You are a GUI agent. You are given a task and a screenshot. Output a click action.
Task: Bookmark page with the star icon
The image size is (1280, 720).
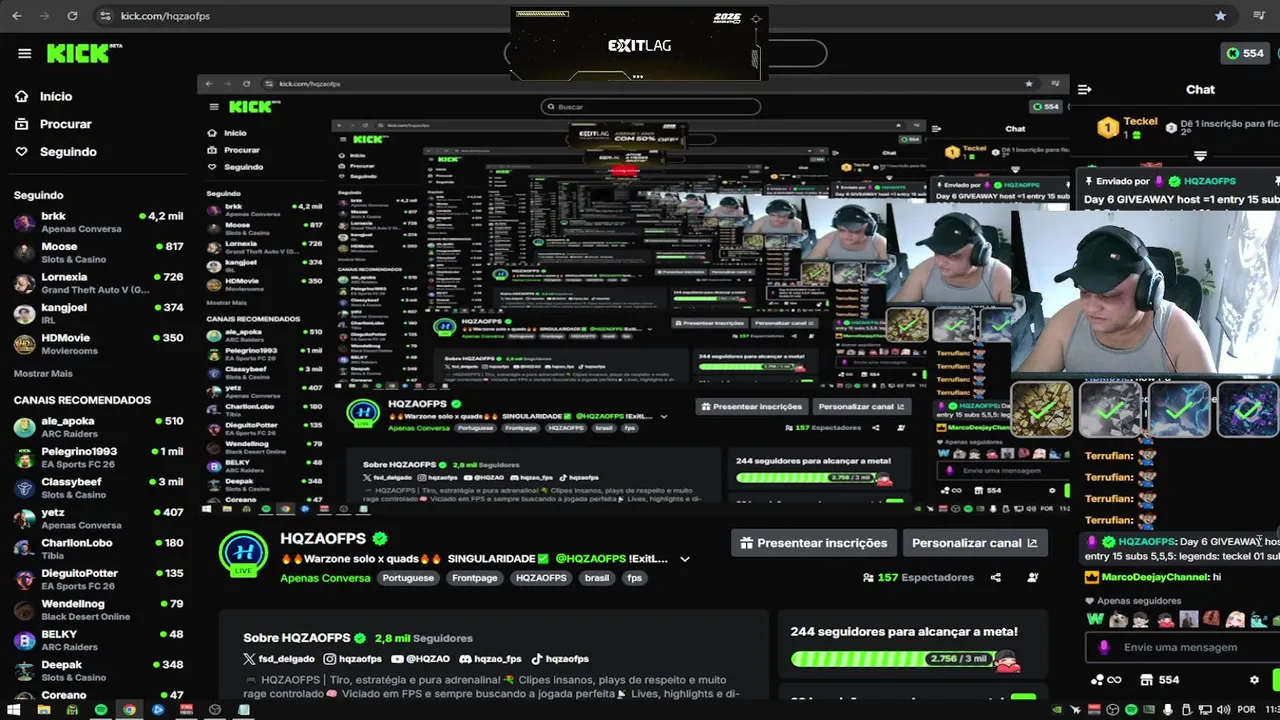coord(1220,16)
